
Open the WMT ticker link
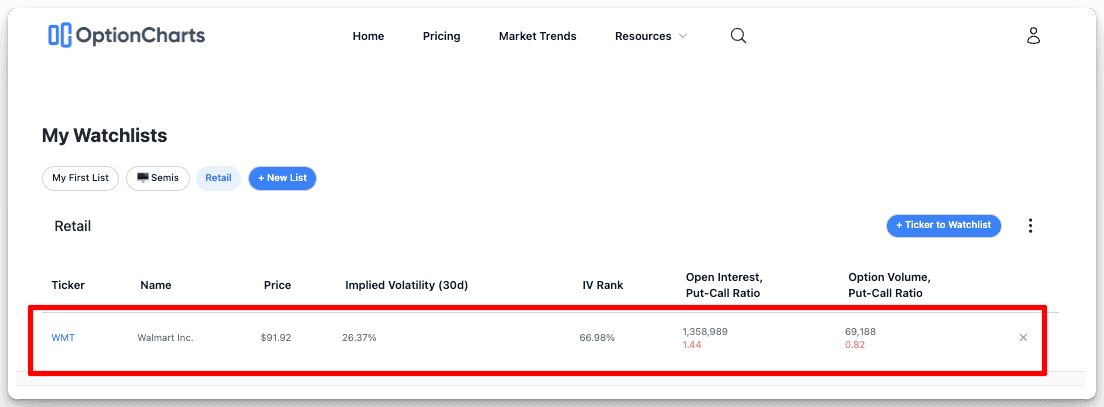click(x=63, y=338)
